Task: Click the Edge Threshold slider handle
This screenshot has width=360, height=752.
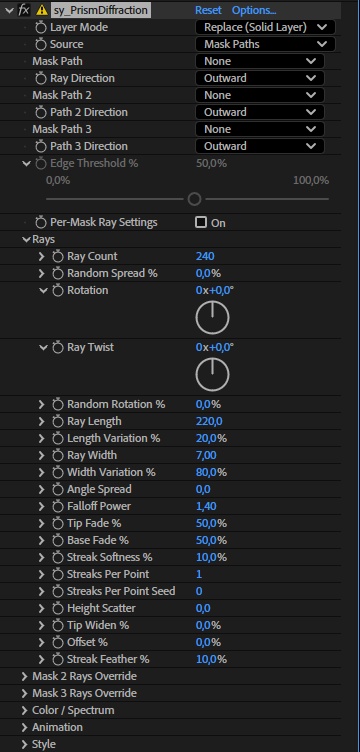Action: tap(194, 199)
